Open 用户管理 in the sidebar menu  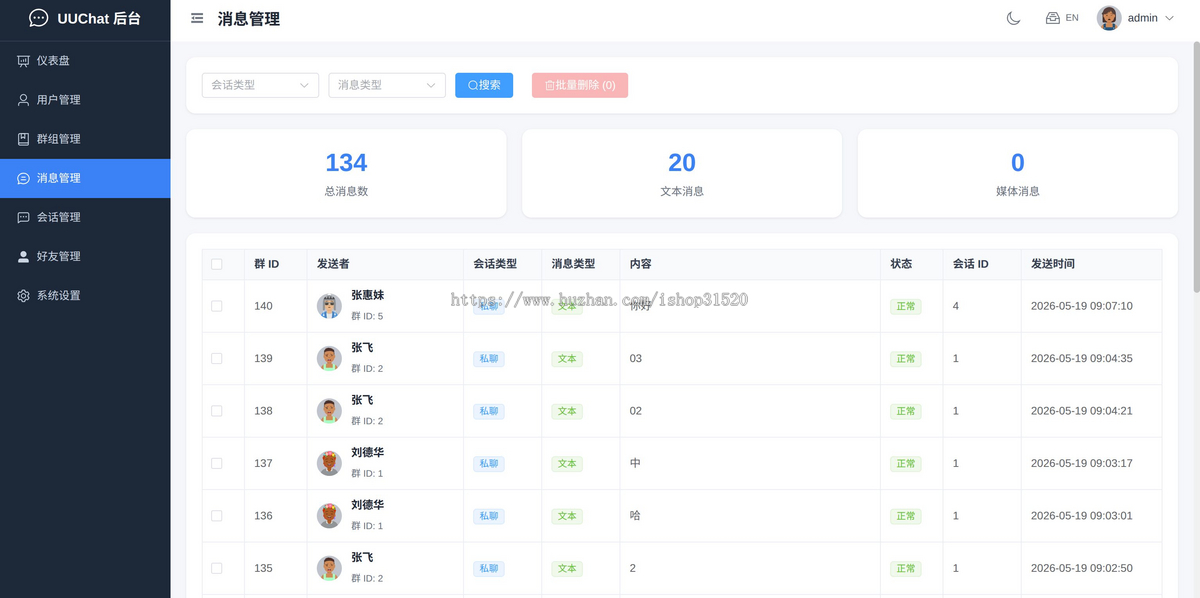coord(85,100)
